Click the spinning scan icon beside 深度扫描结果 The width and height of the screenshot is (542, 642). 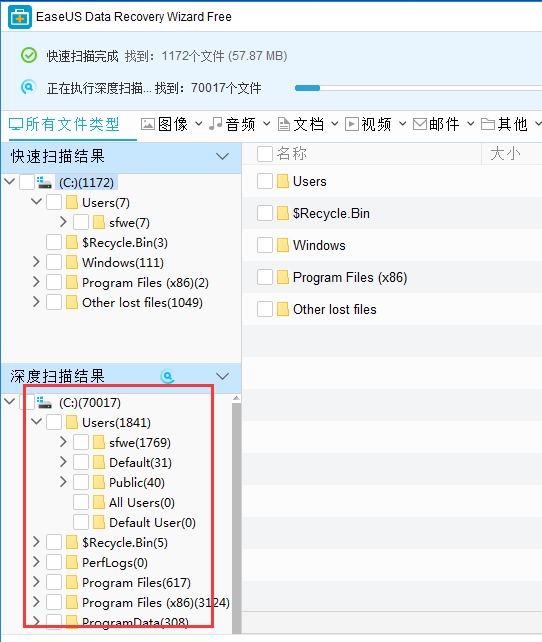click(167, 376)
